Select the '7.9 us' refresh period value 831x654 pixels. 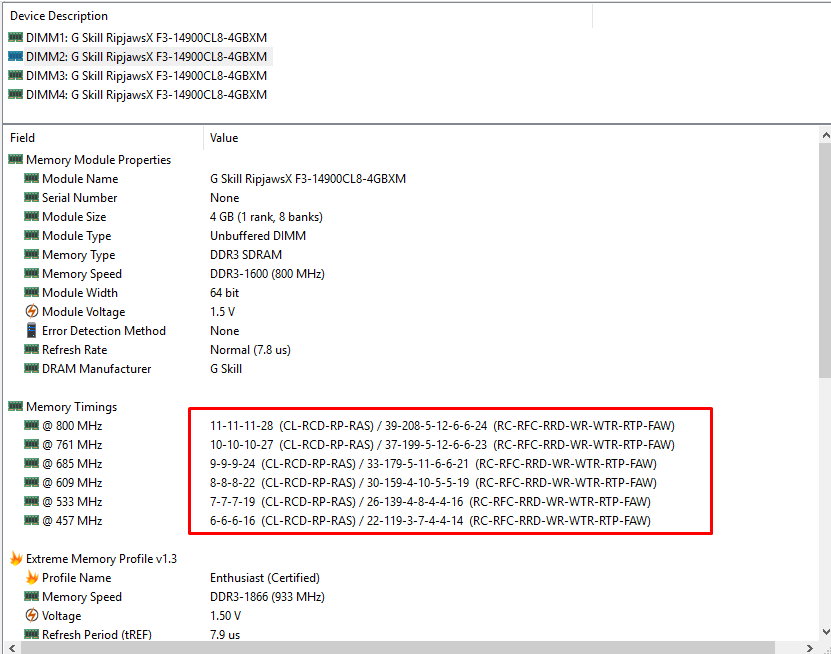click(x=225, y=634)
